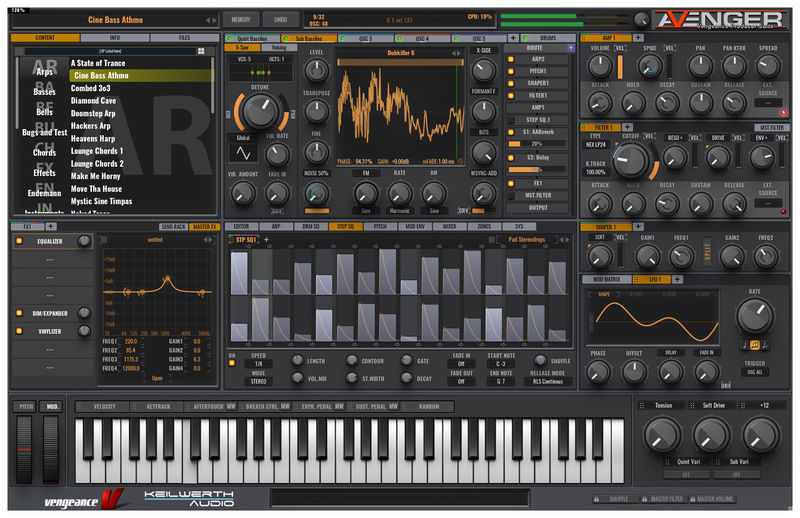Open RELEASE MODE RLS Continuous dropdown
The width and height of the screenshot is (800, 518).
click(x=548, y=382)
